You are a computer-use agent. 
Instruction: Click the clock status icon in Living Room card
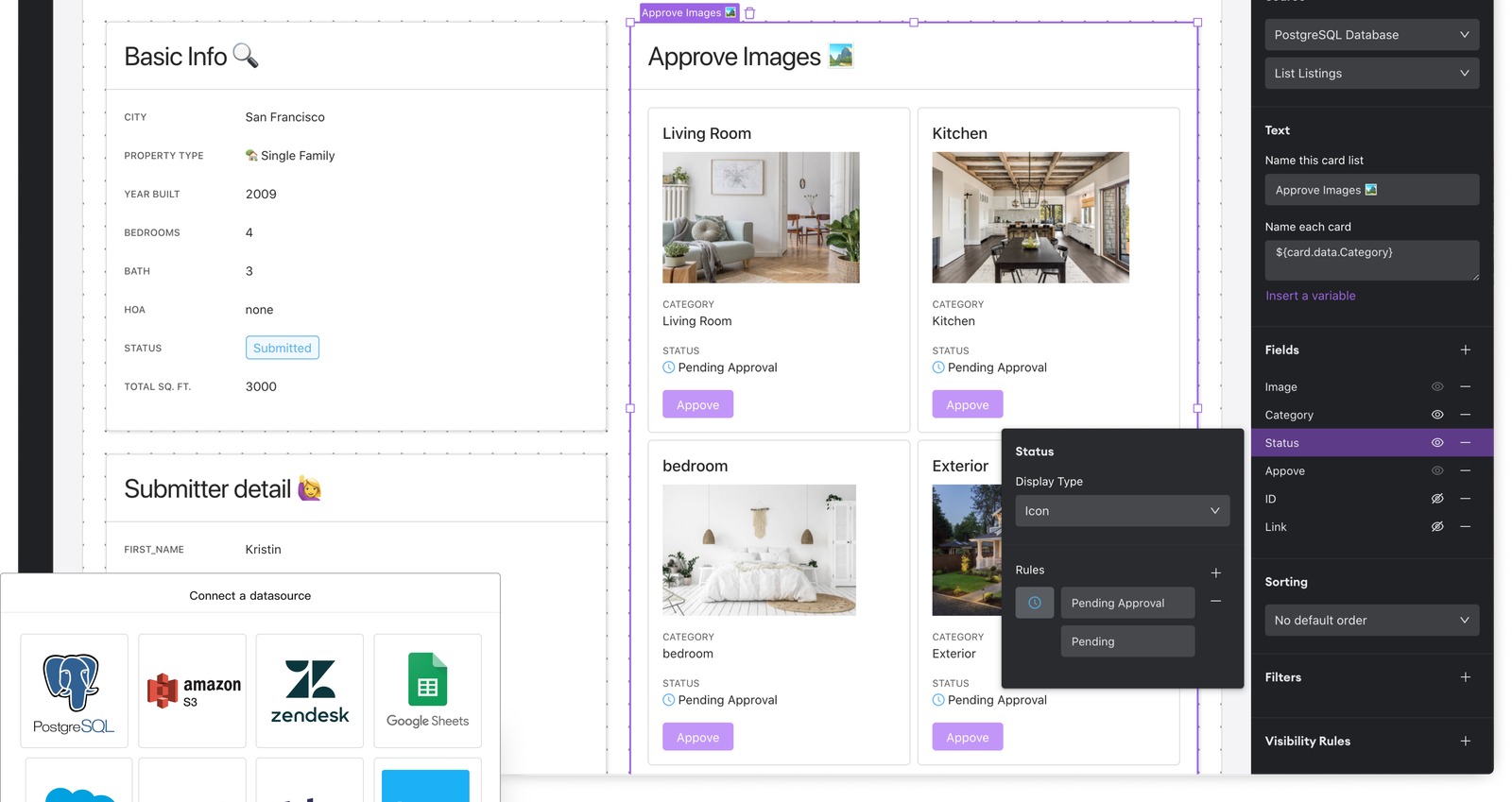[669, 367]
